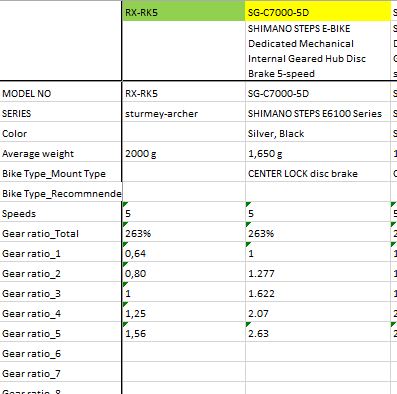Viewport: 397px width, 394px height.
Task: Select the 2.63 gear ratio cell
Action: (x=318, y=333)
